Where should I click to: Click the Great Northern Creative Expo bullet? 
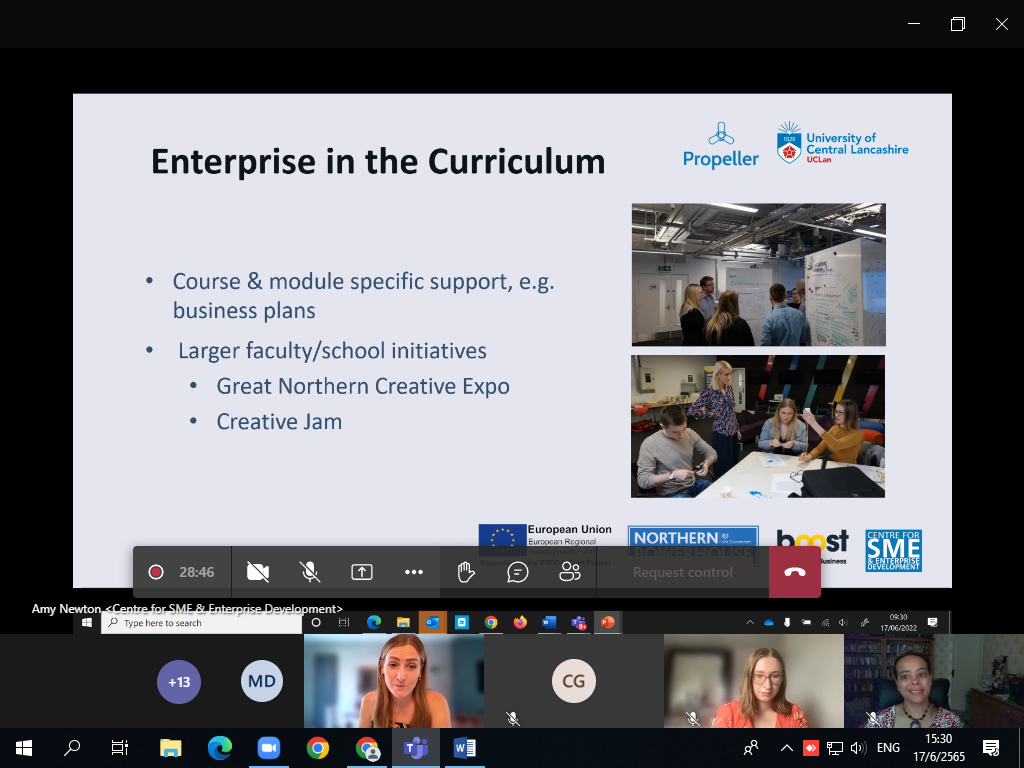tap(363, 386)
